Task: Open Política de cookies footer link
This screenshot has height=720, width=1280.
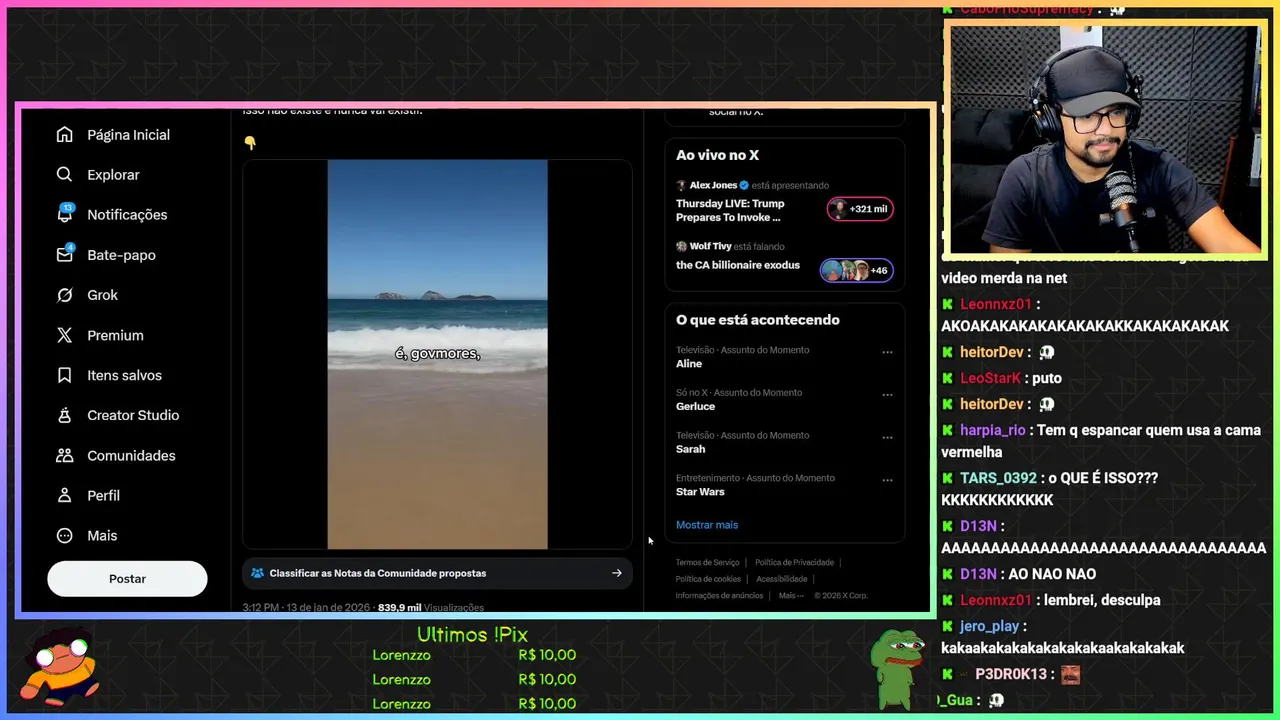Action: coord(708,579)
